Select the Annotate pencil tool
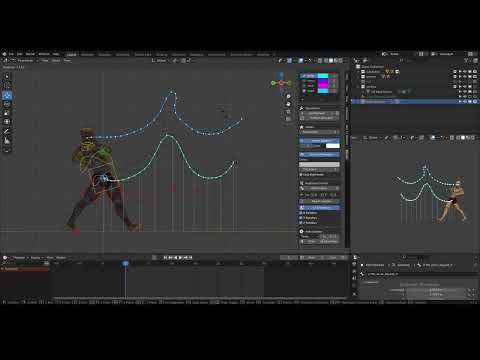Viewport: 480px width, 360px height. [7, 132]
